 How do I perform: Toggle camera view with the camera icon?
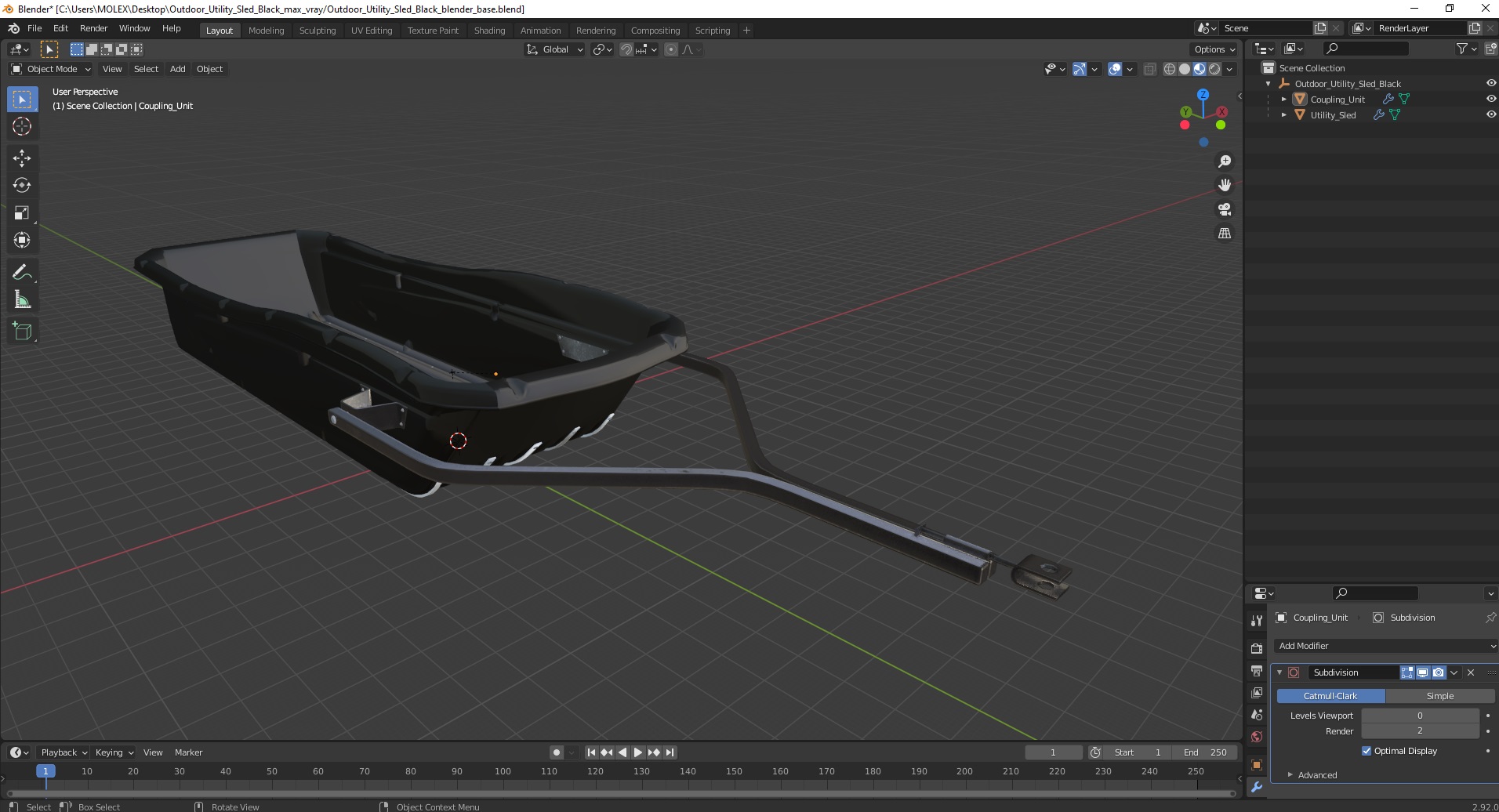click(1225, 209)
